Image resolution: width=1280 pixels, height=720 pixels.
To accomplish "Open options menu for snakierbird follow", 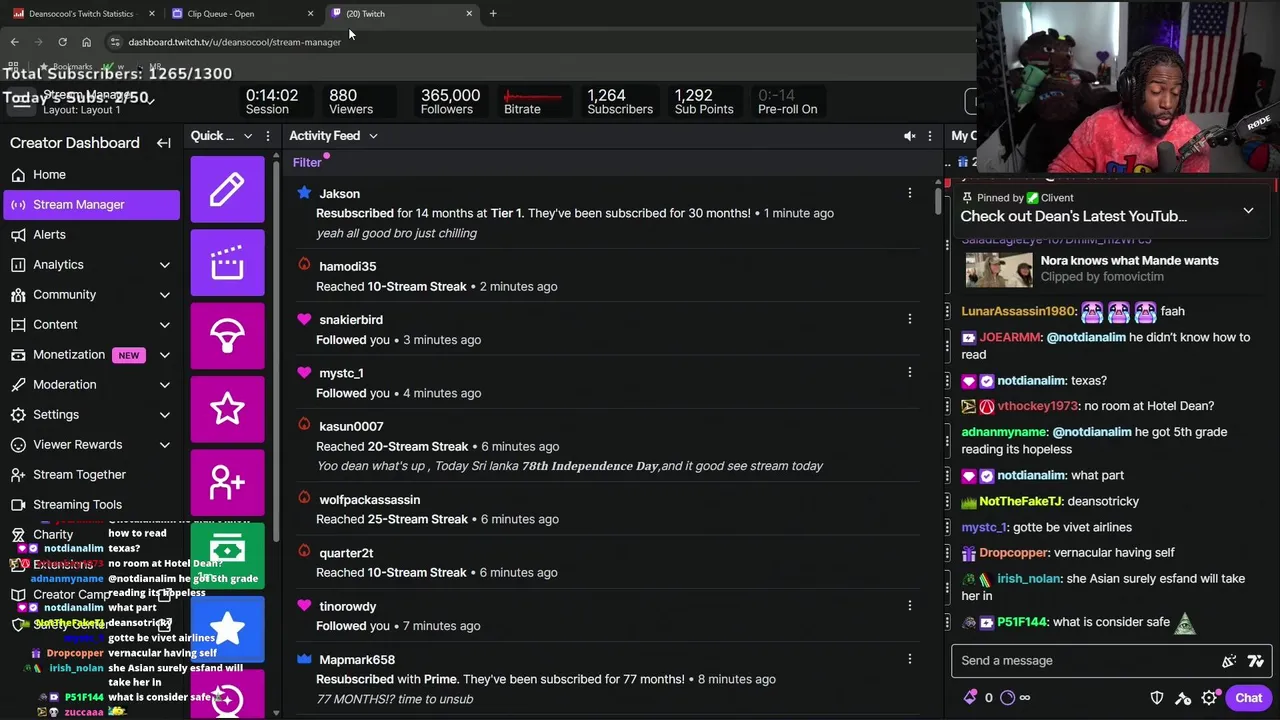I will pyautogui.click(x=909, y=319).
